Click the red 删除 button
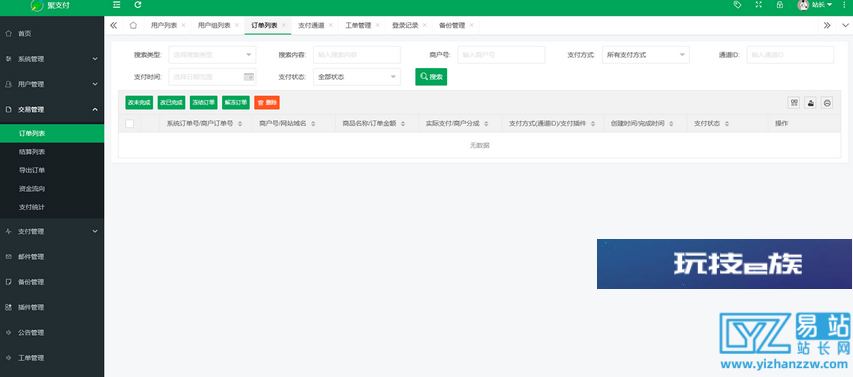Screen dimensions: 853x377 pyautogui.click(x=267, y=102)
